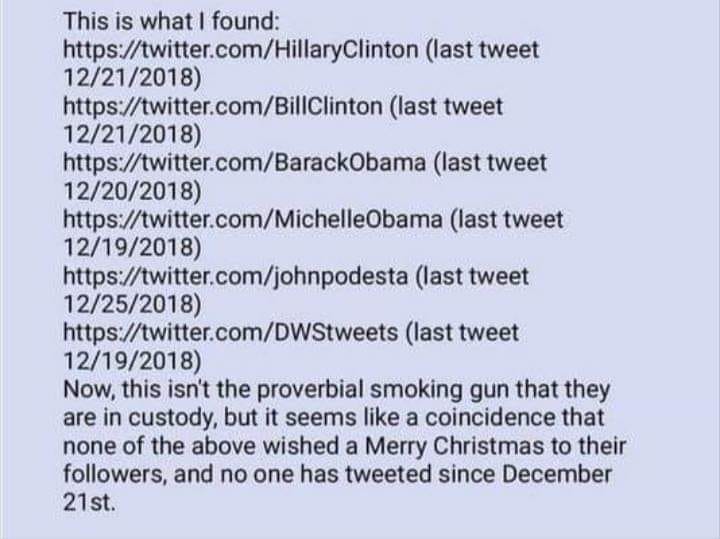Viewport: 720px width, 539px height.
Task: Select the 12/20/2018 date text
Action: click(x=132, y=189)
